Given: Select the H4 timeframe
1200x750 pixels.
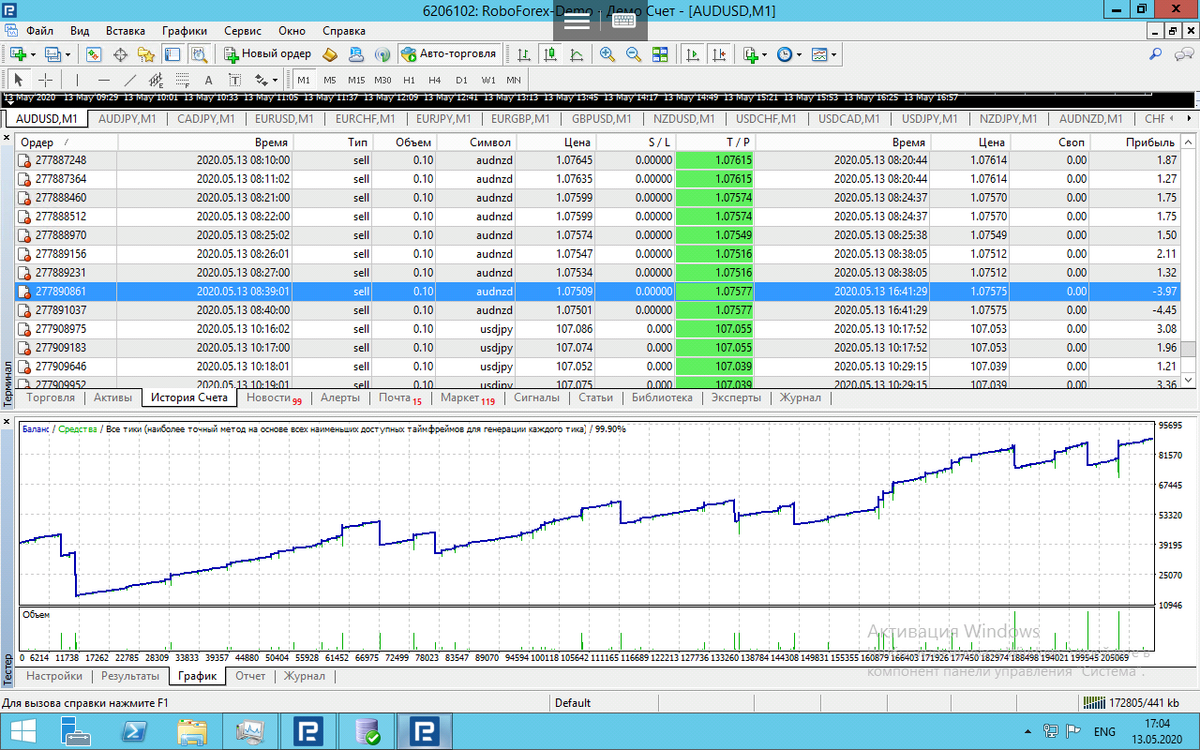Looking at the screenshot, I should click(x=434, y=80).
